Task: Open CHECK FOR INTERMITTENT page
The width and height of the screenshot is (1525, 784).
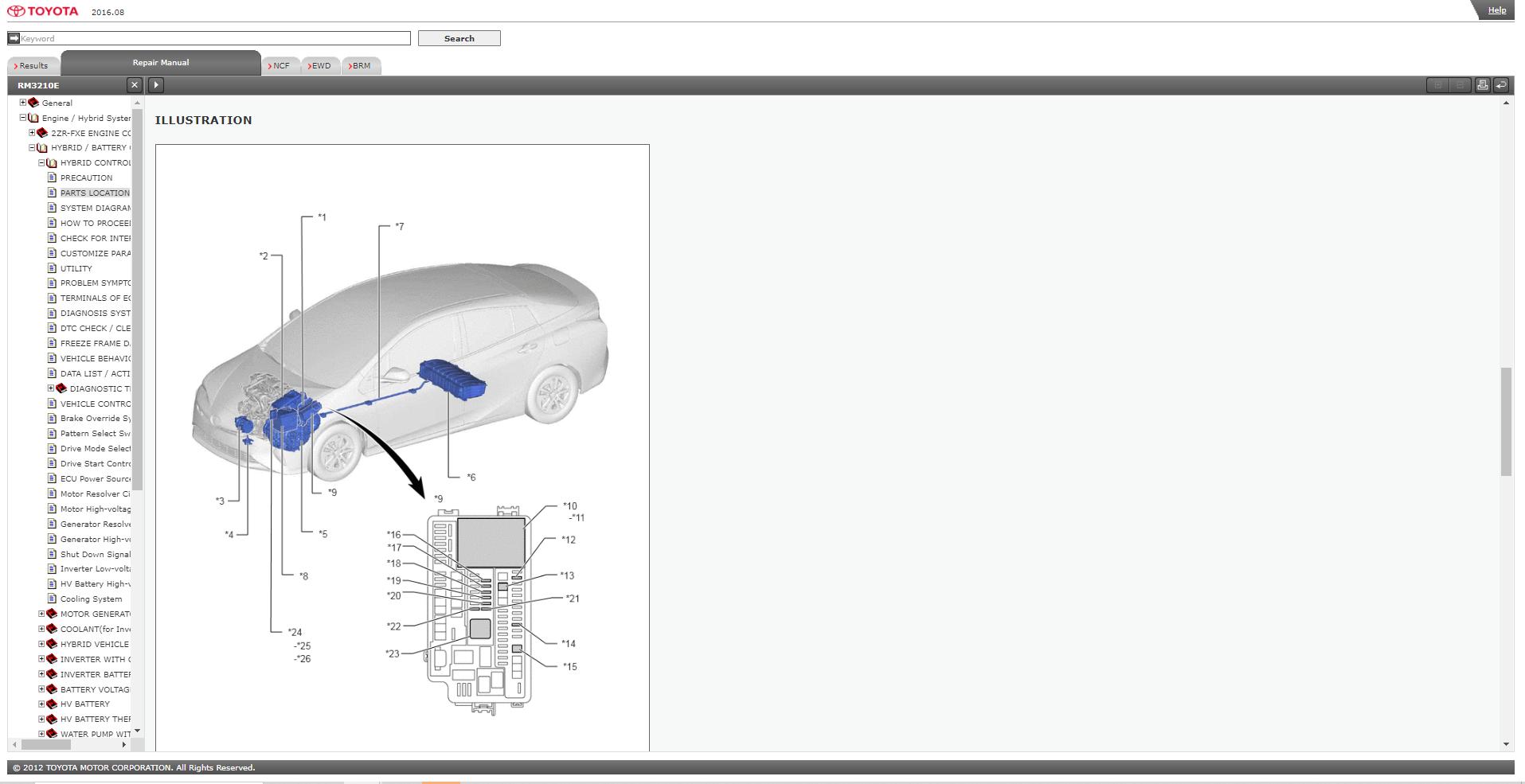Action: (x=95, y=238)
